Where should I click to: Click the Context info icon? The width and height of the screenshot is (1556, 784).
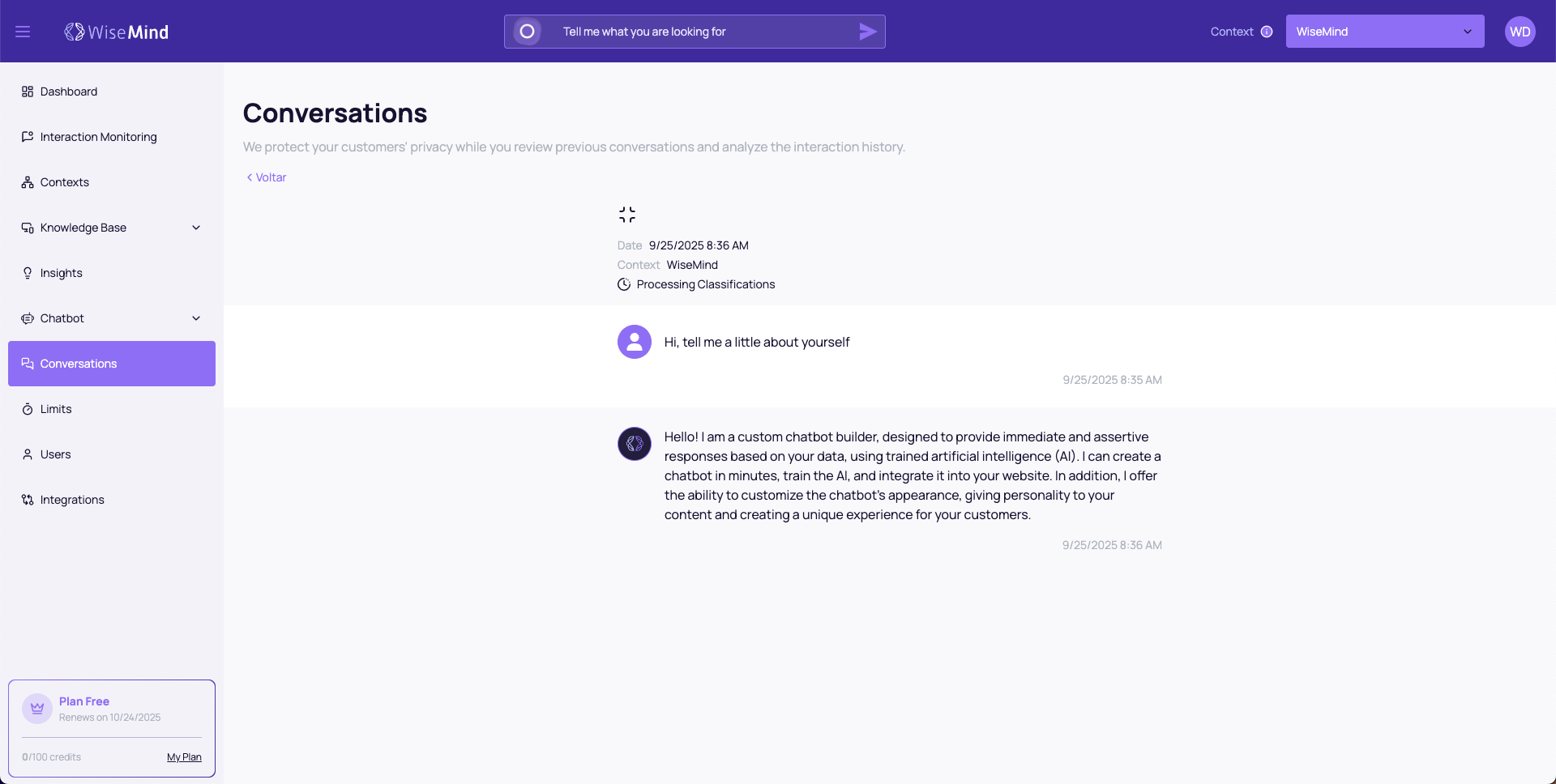click(x=1267, y=32)
